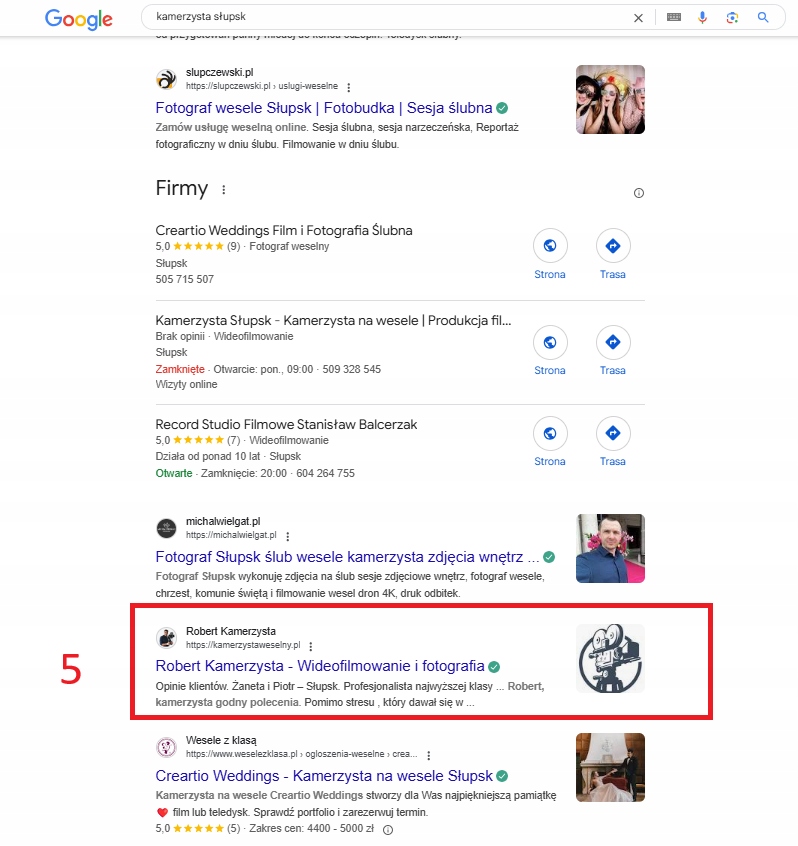Screen dimensions: 798x846
Task: Open Fotograf wesele Słupsk Fotobudka link
Action: [324, 108]
